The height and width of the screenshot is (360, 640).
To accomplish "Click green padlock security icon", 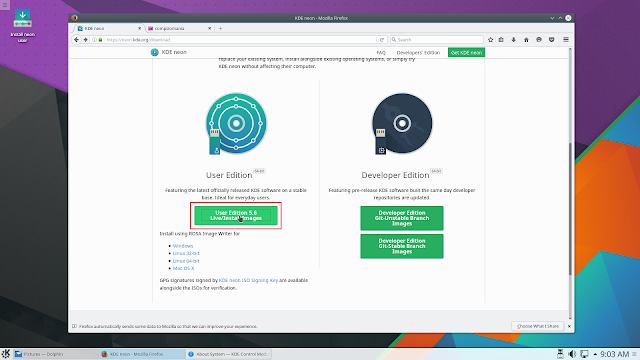I will tap(100, 40).
